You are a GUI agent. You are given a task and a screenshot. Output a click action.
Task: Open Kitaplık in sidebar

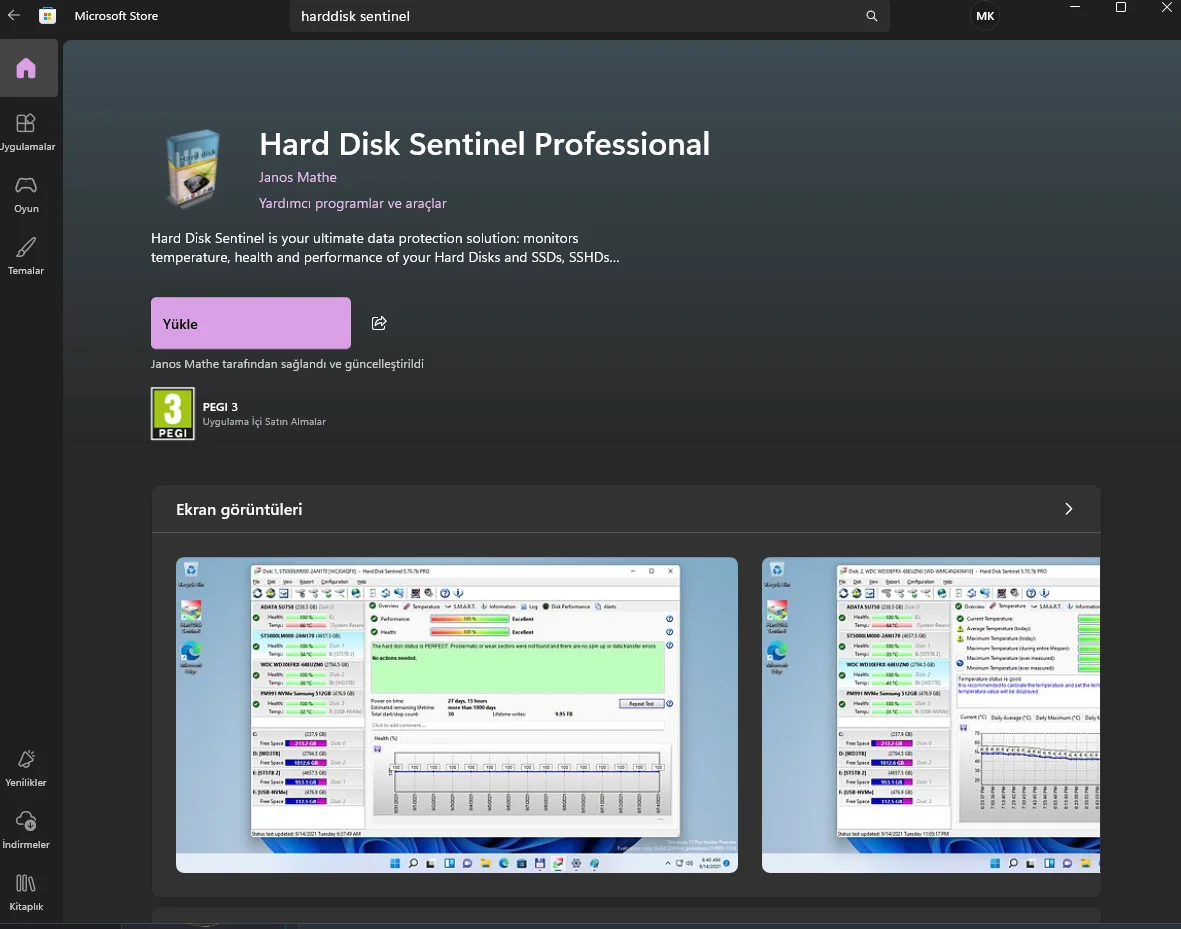click(x=26, y=892)
